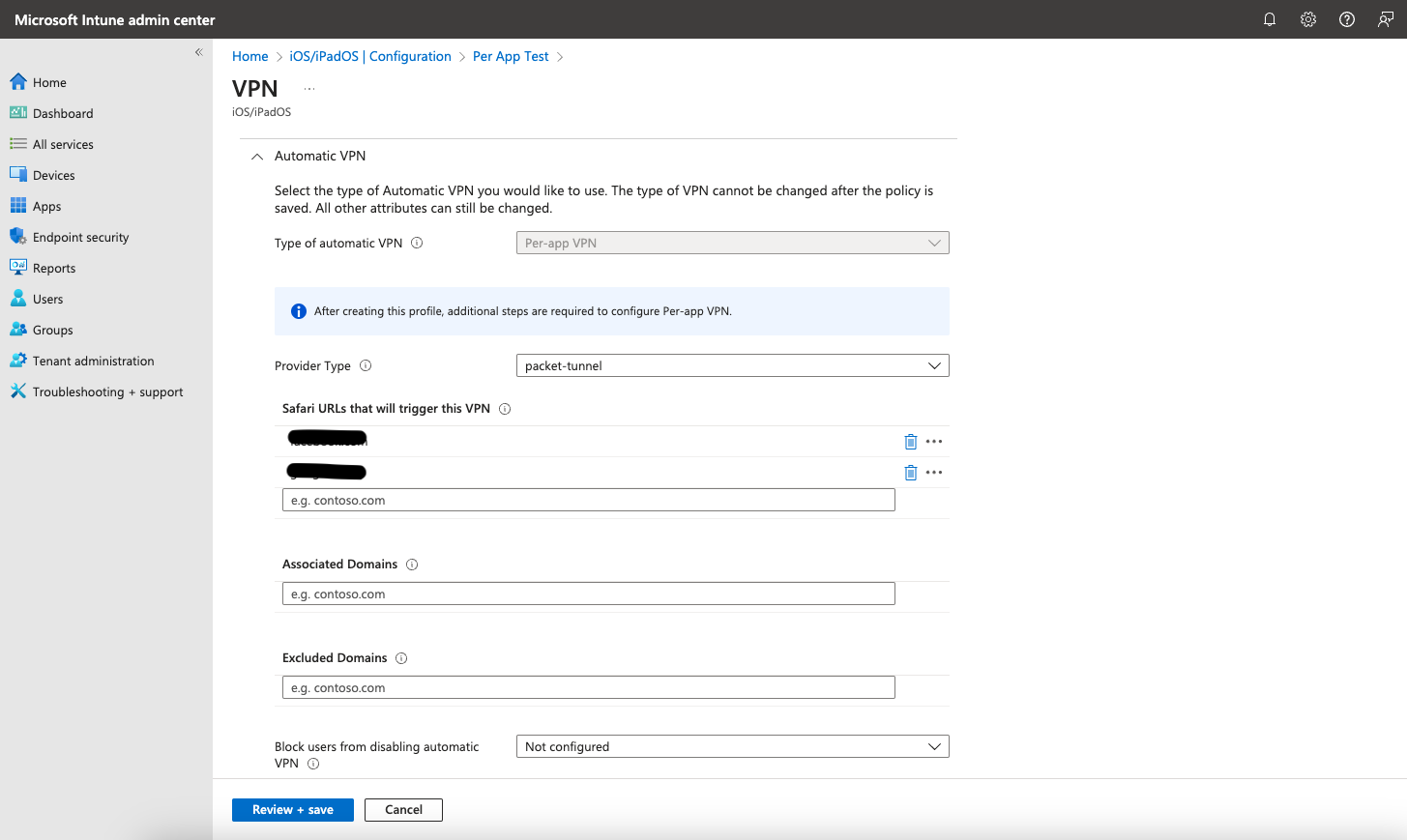The image size is (1407, 840).
Task: Show info tooltip for Provider Type
Action: coord(366,365)
